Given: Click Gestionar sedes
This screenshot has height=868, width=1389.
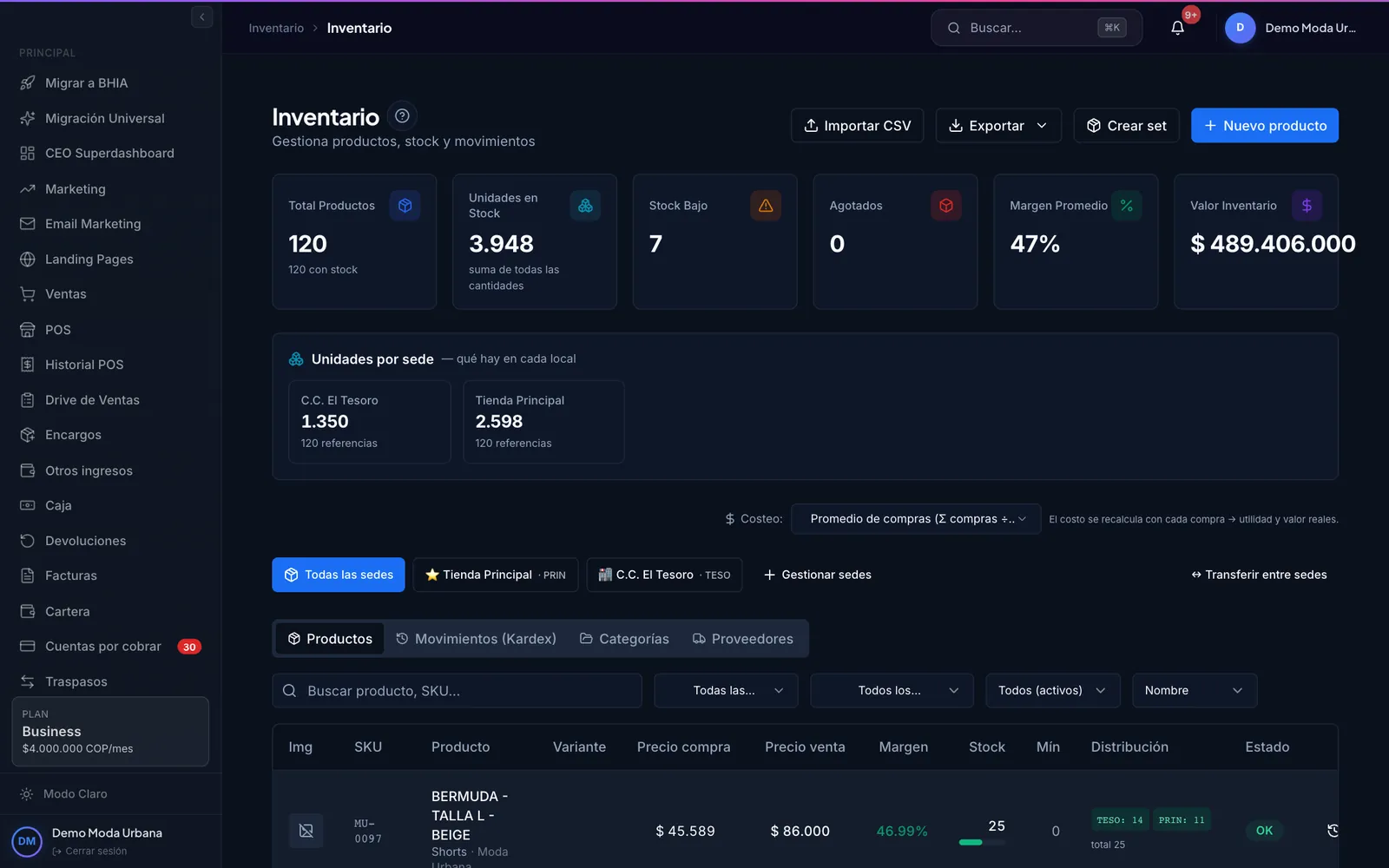Looking at the screenshot, I should pos(818,575).
